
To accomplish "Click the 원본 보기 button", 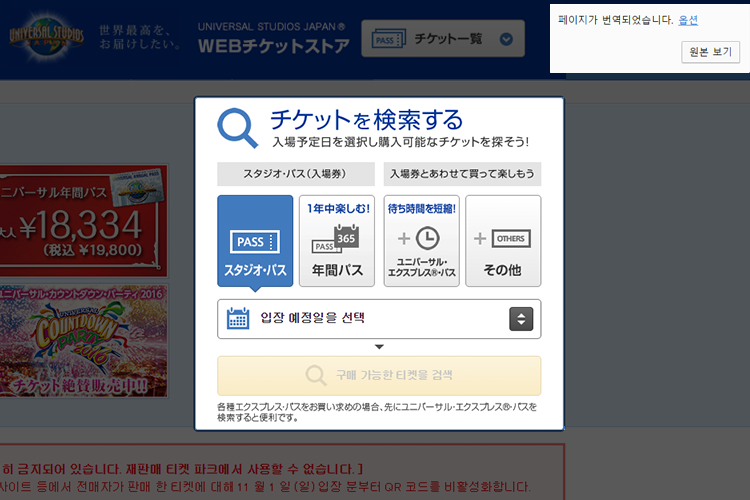I will point(710,52).
